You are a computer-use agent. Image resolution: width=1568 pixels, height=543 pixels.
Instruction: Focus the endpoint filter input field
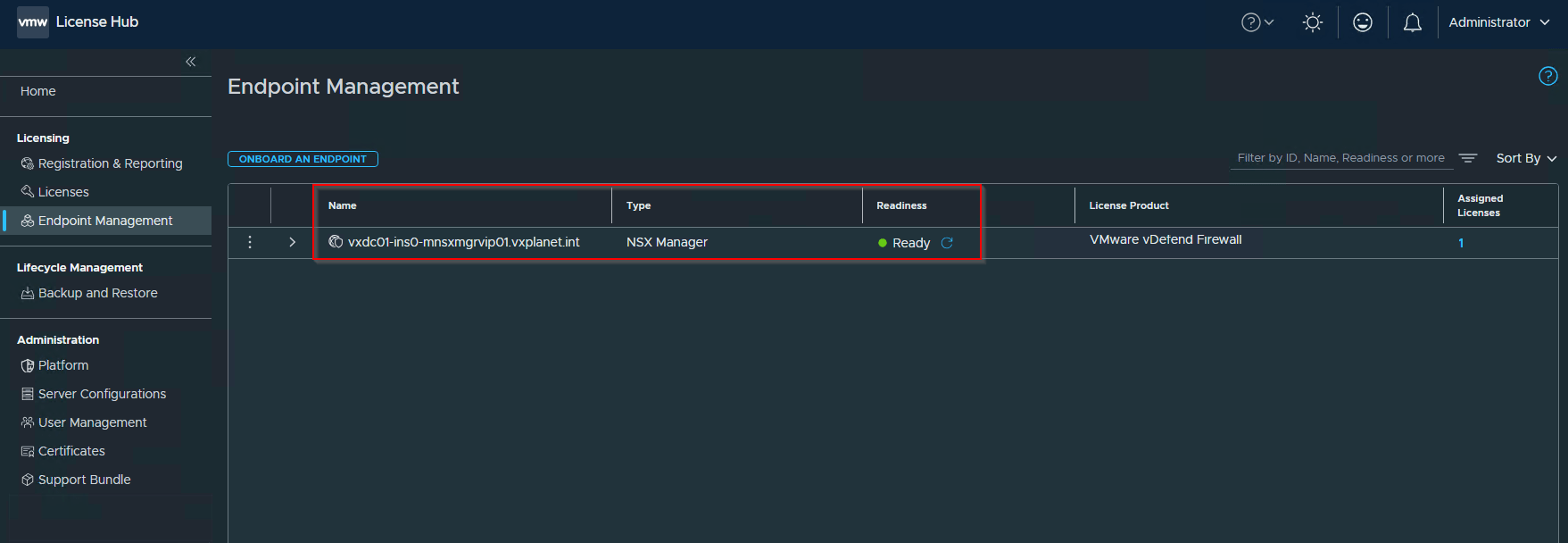click(1340, 158)
